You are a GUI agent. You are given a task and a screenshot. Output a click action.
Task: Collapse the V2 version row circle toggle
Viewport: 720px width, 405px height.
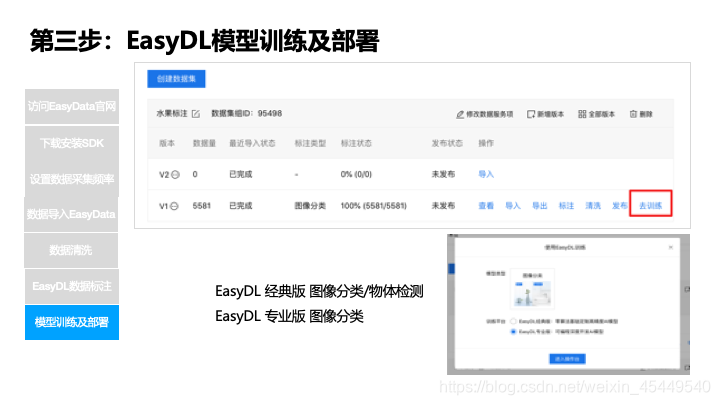pos(175,174)
